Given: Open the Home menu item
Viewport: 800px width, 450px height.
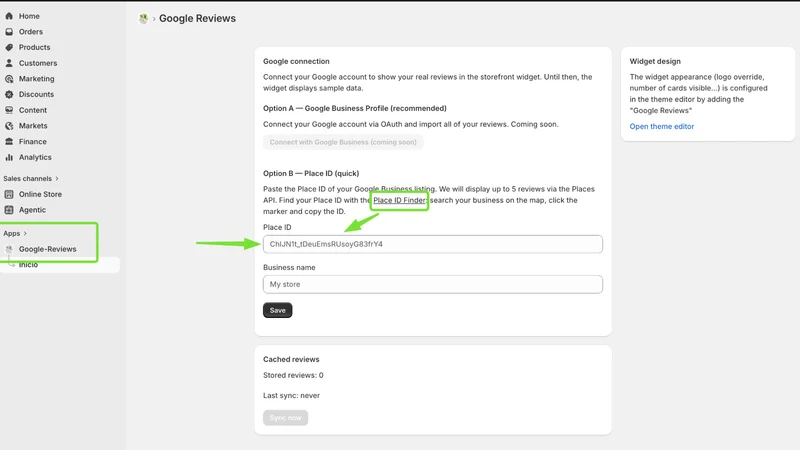Looking at the screenshot, I should 29,16.
